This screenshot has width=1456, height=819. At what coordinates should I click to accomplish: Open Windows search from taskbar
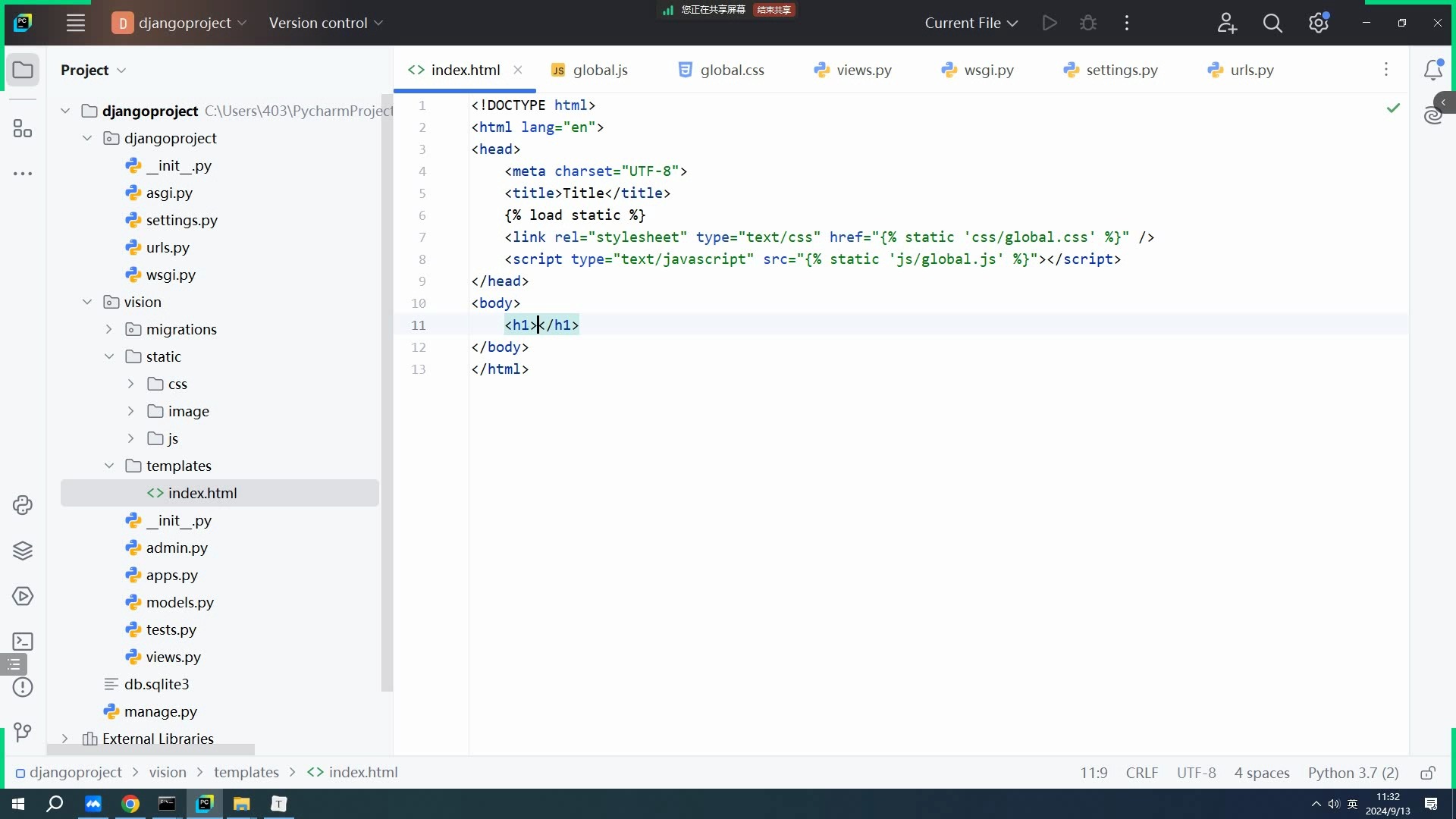[55, 804]
